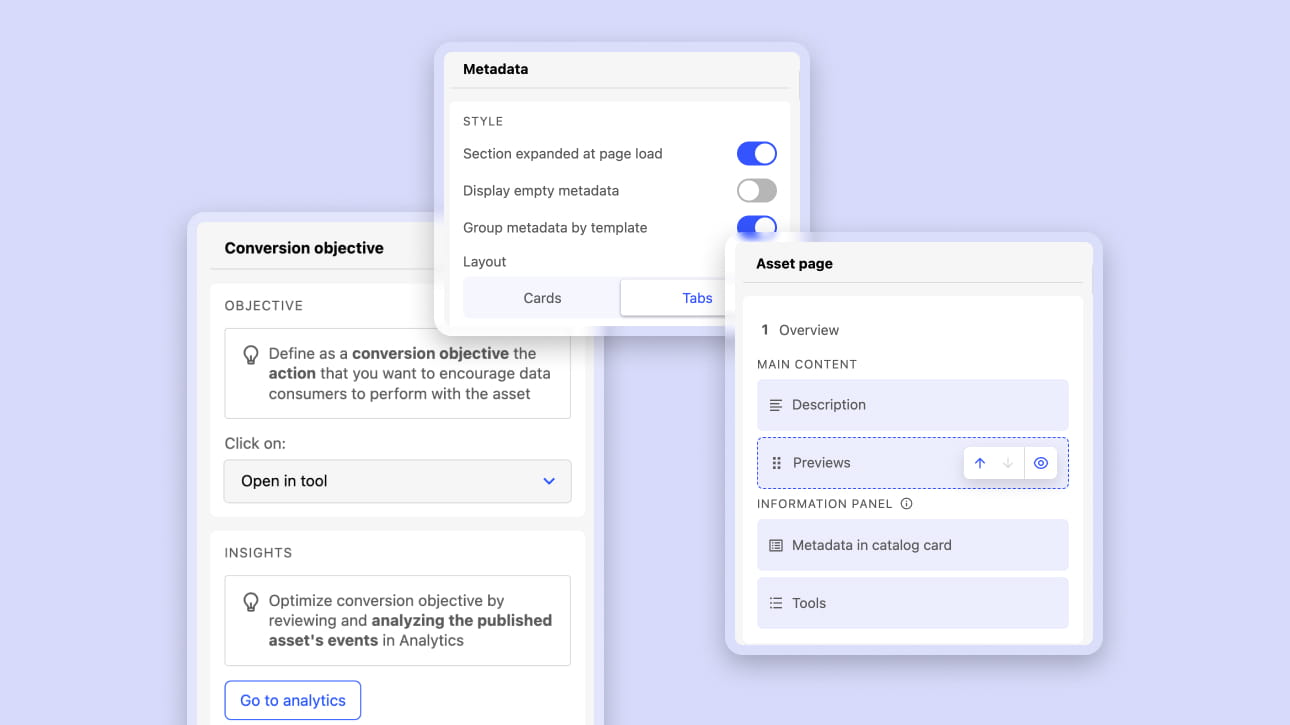Image resolution: width=1290 pixels, height=725 pixels.
Task: Click the Metadata in catalog card icon
Action: click(775, 545)
